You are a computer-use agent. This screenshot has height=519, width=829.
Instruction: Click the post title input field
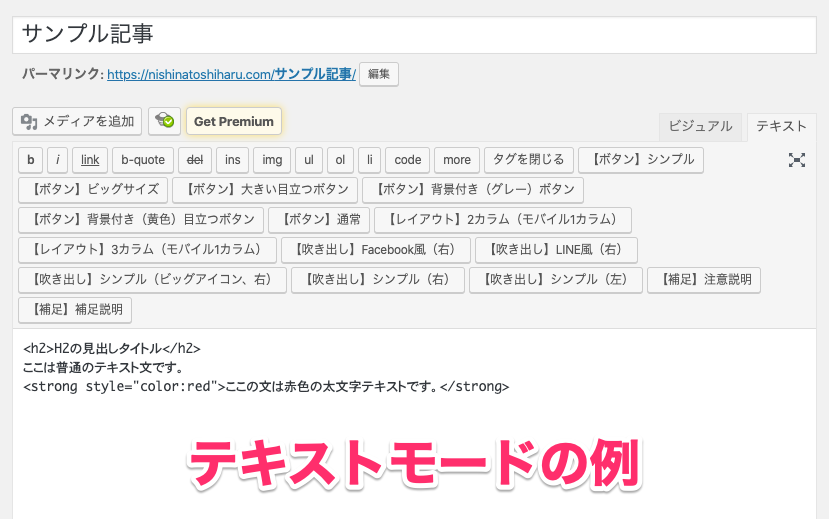[x=414, y=33]
